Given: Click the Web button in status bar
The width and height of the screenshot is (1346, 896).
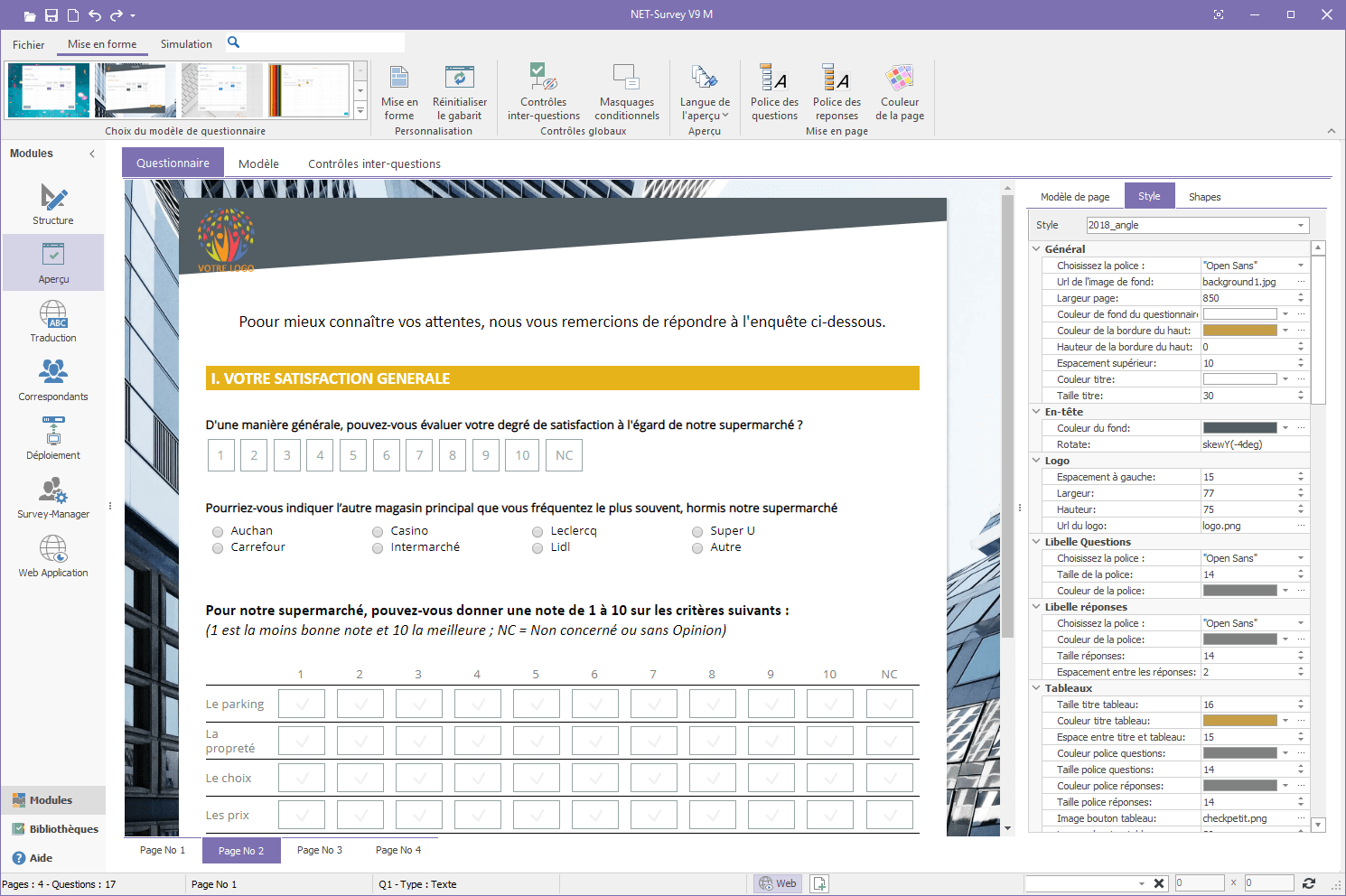Looking at the screenshot, I should pos(778,883).
